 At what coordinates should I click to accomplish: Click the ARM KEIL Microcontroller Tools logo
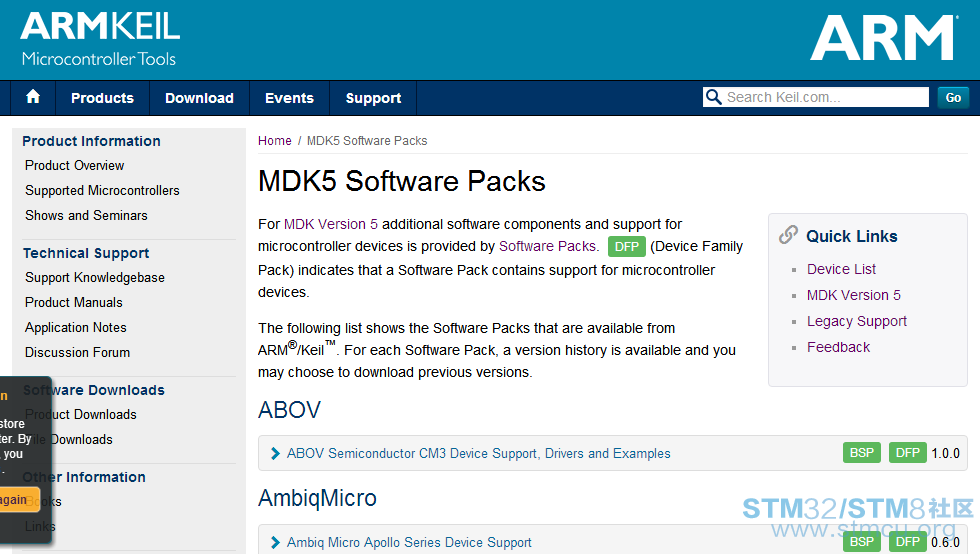point(100,39)
